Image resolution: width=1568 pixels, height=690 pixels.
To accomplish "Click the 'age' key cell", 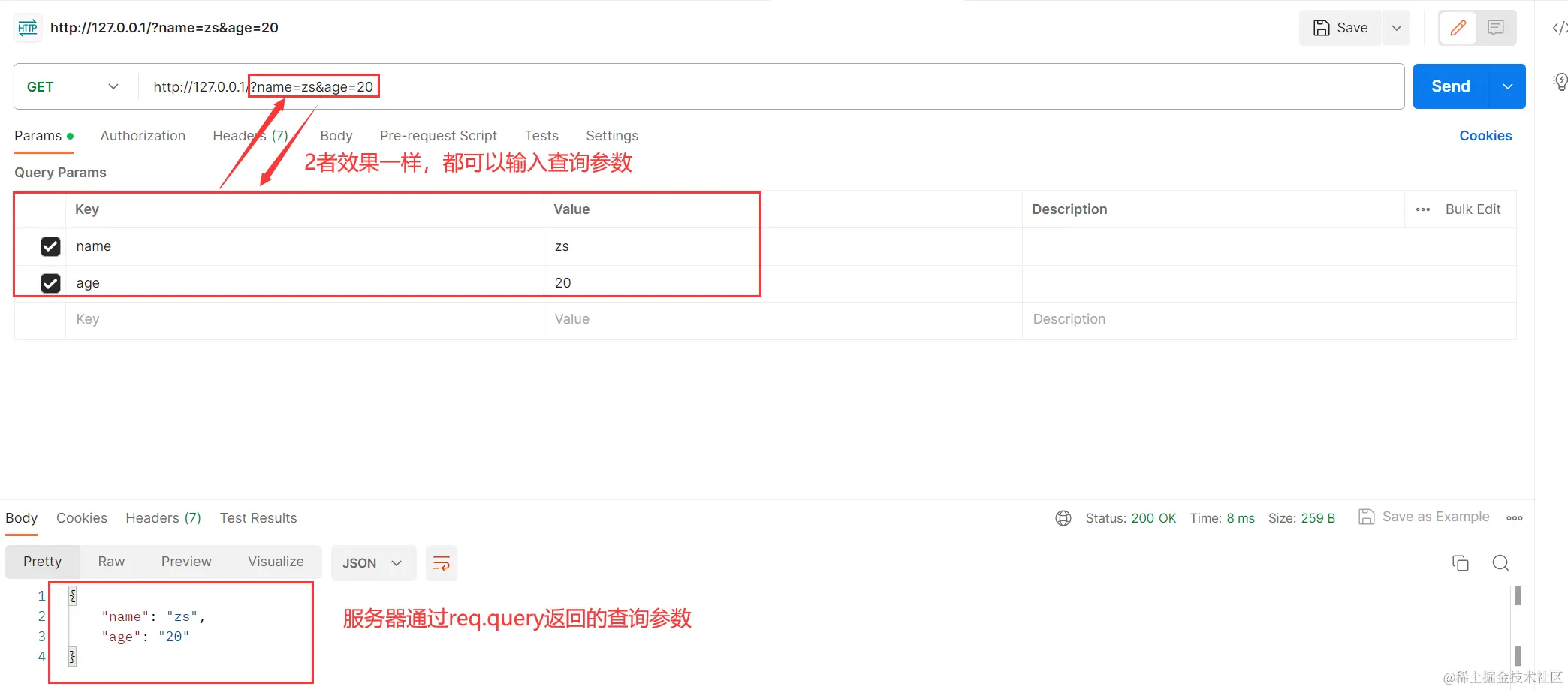I will tap(305, 283).
